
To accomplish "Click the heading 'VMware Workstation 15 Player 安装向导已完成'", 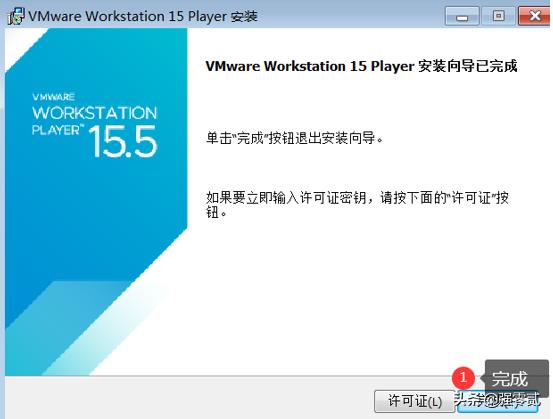I will coord(361,66).
